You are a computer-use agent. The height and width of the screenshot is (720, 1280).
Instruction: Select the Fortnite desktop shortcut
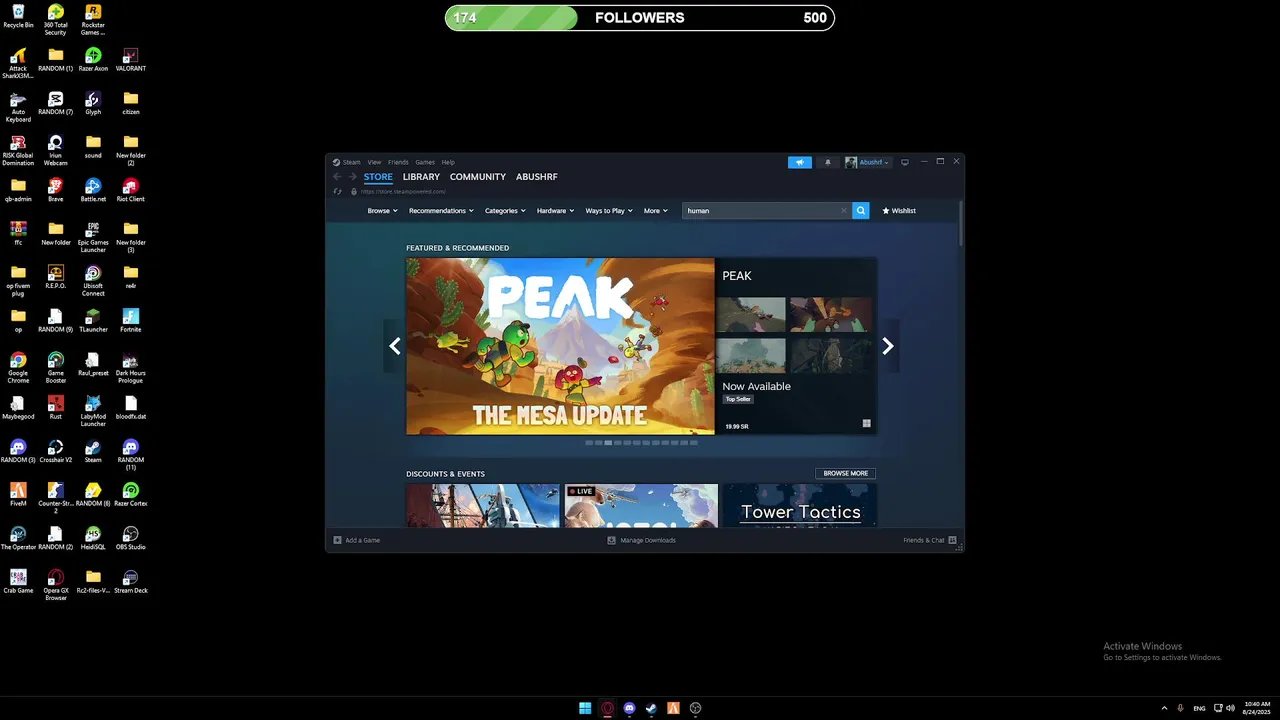tap(130, 321)
